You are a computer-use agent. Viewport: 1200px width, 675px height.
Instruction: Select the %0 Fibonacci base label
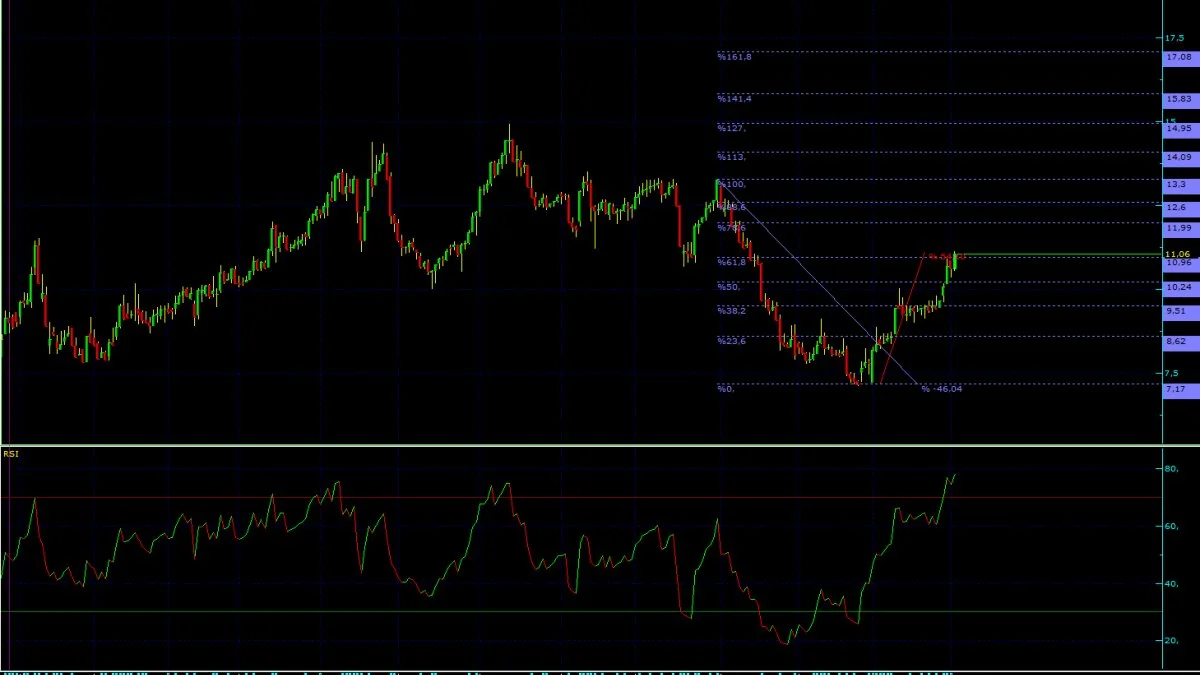tap(725, 388)
